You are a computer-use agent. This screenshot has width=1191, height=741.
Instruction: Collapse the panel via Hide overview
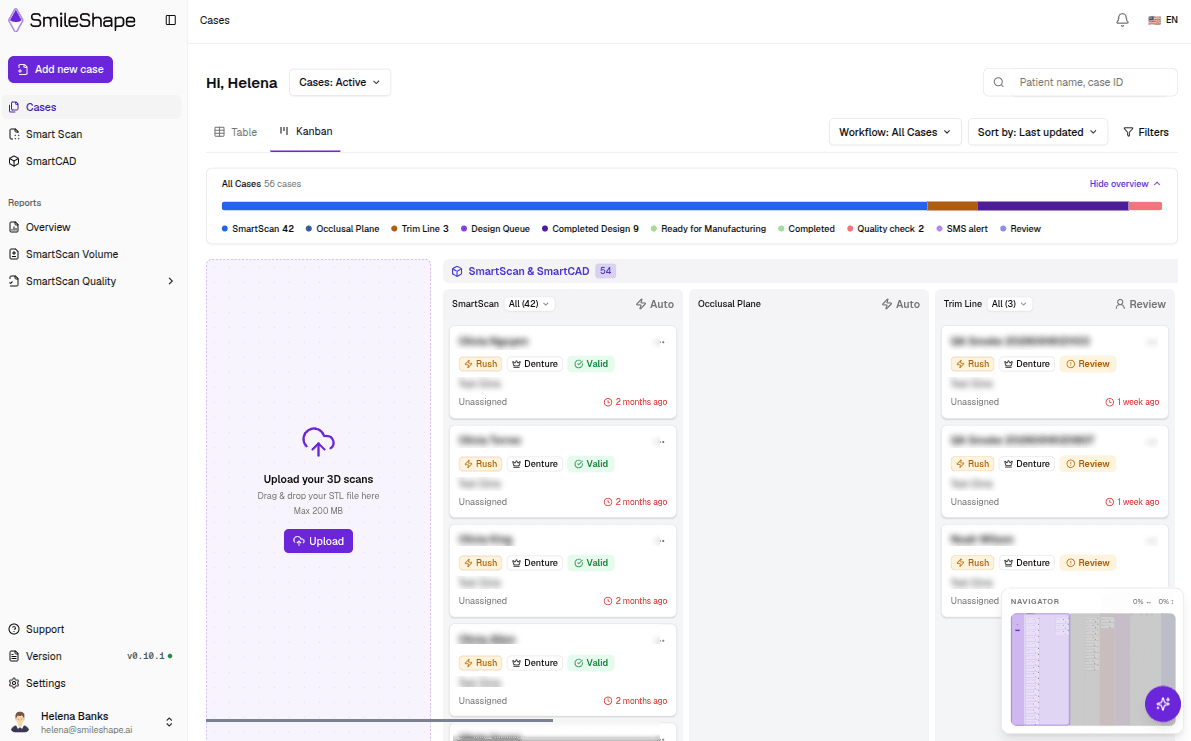pyautogui.click(x=1125, y=184)
